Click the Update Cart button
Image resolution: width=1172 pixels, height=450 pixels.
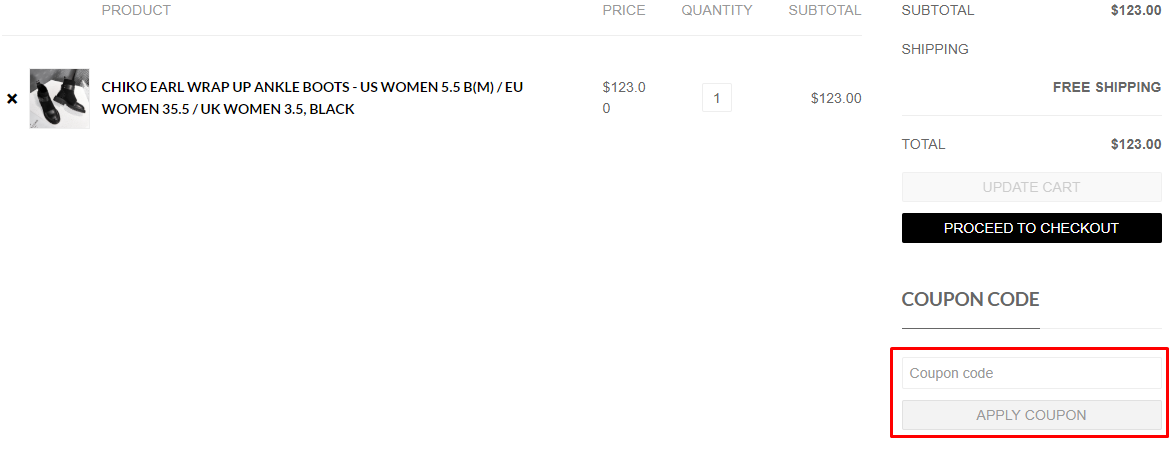1031,187
